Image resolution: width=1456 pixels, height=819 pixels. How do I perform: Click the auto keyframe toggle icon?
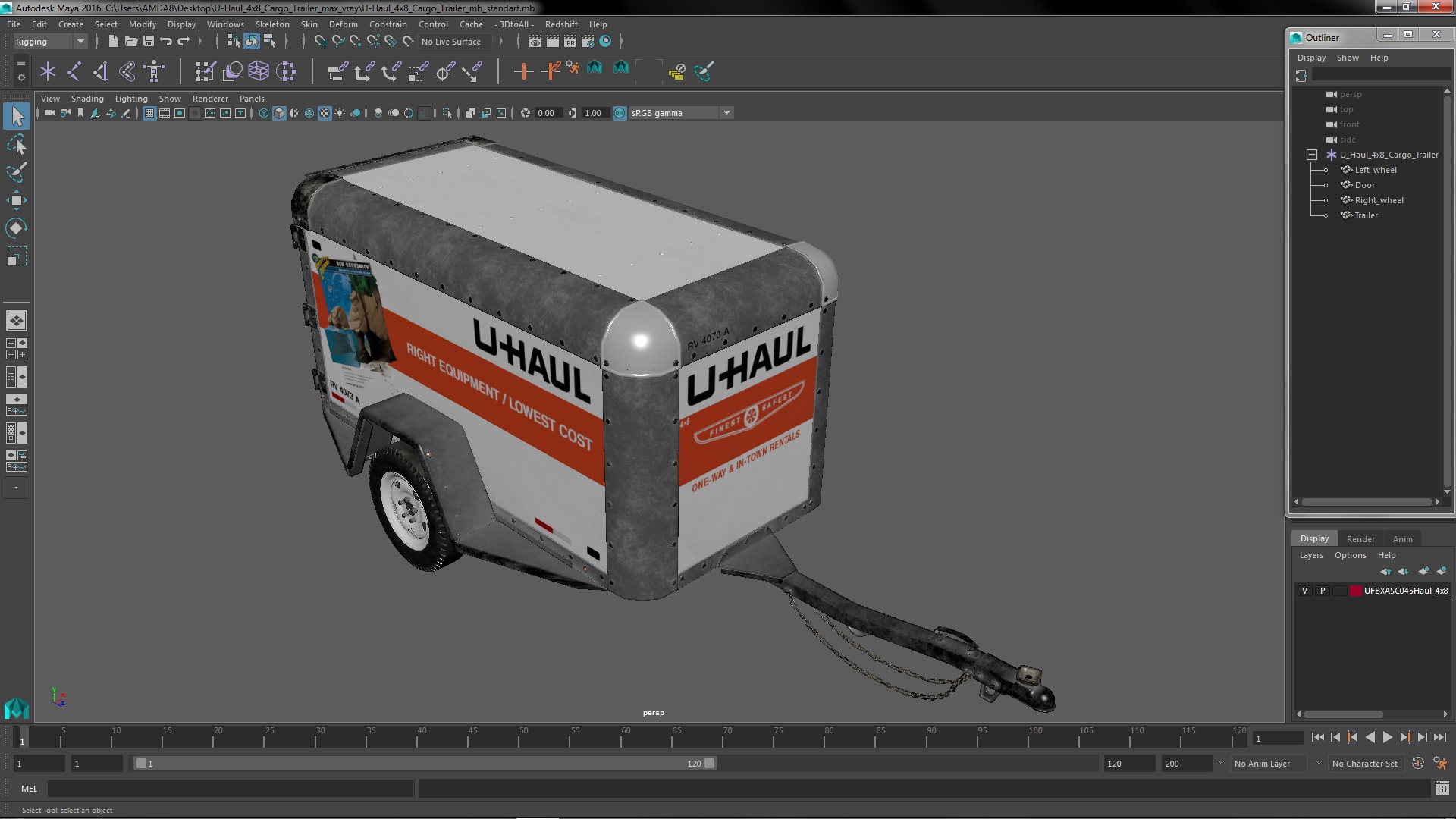1417,764
